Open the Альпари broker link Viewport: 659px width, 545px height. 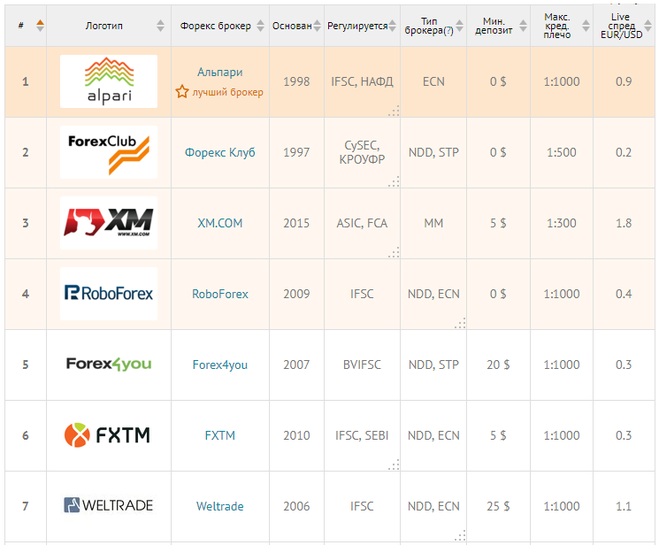coord(220,72)
